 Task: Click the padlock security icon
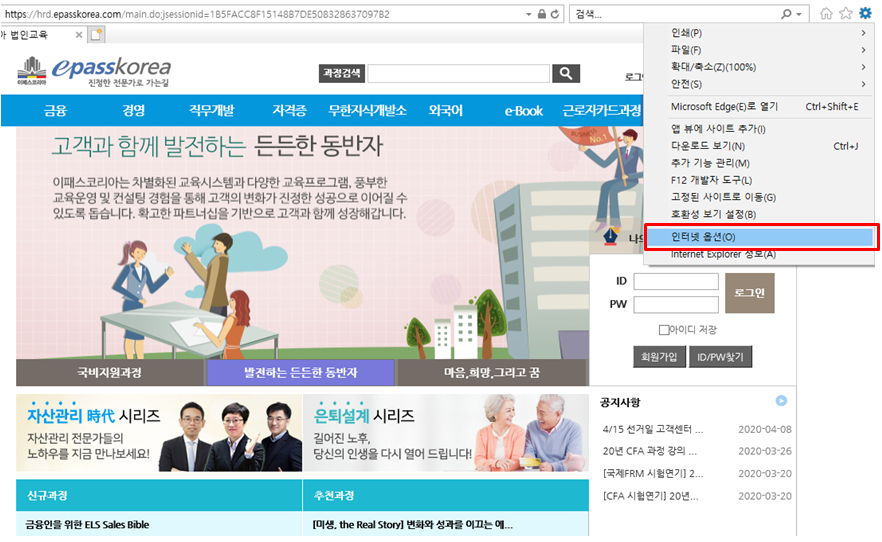pos(541,14)
